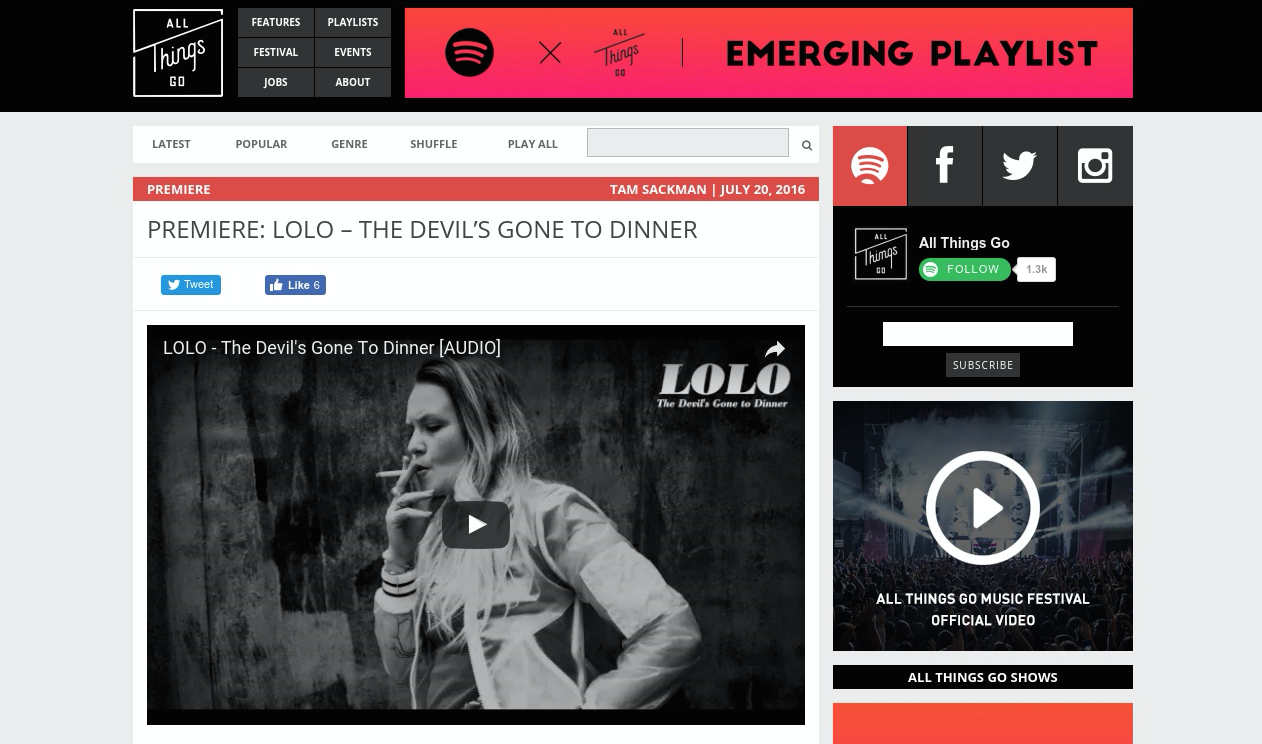Open the Instagram camera icon
The image size is (1262, 744).
[x=1095, y=166]
